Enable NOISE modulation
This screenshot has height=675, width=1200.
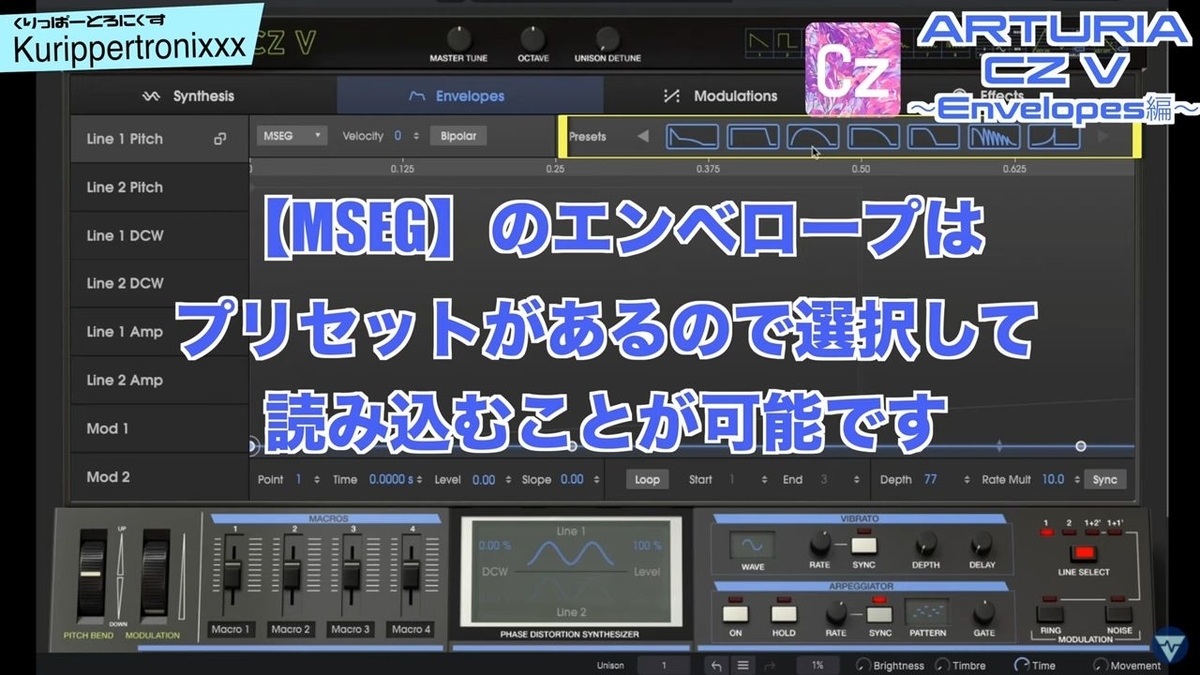(1118, 615)
